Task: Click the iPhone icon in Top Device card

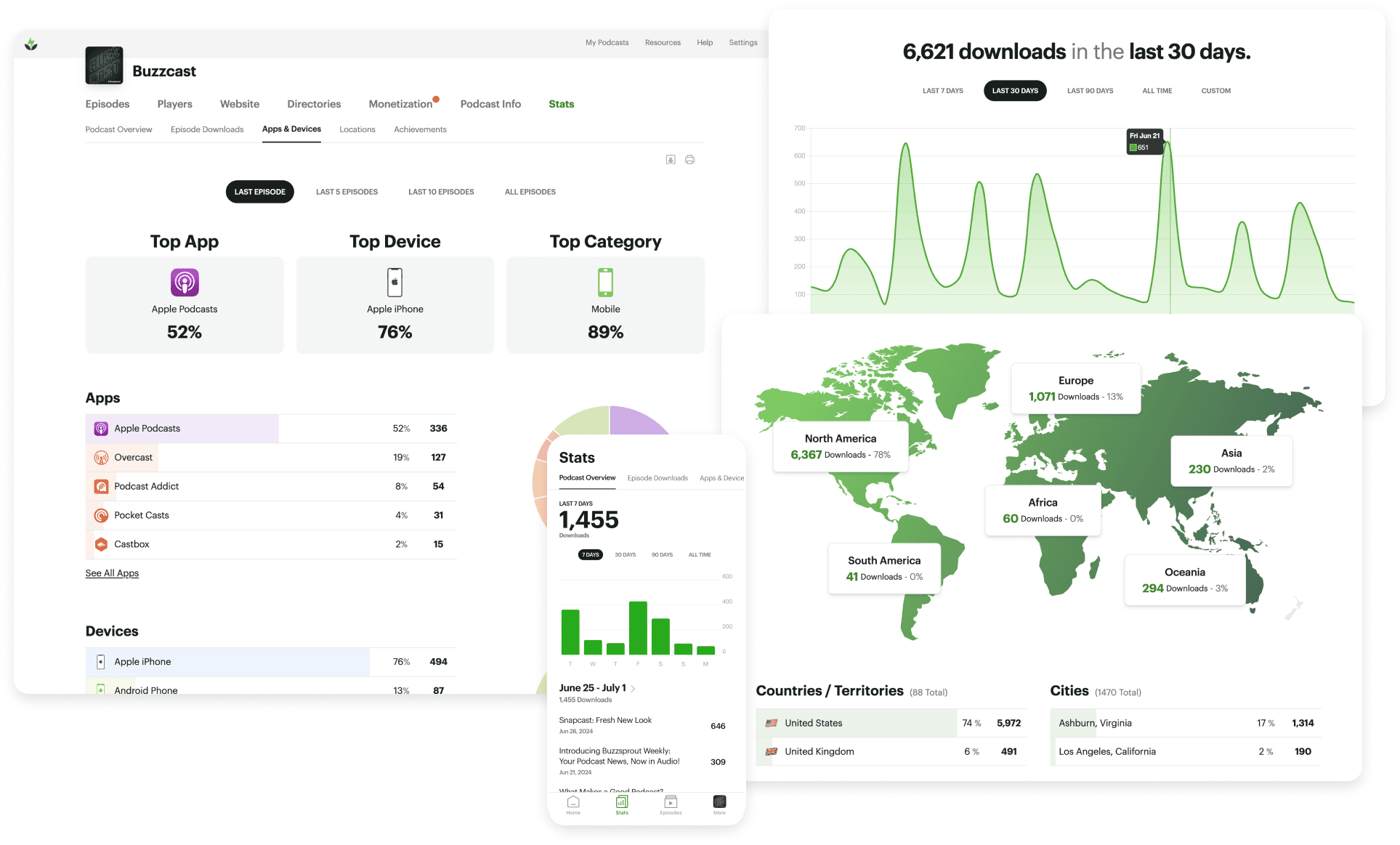Action: click(395, 282)
